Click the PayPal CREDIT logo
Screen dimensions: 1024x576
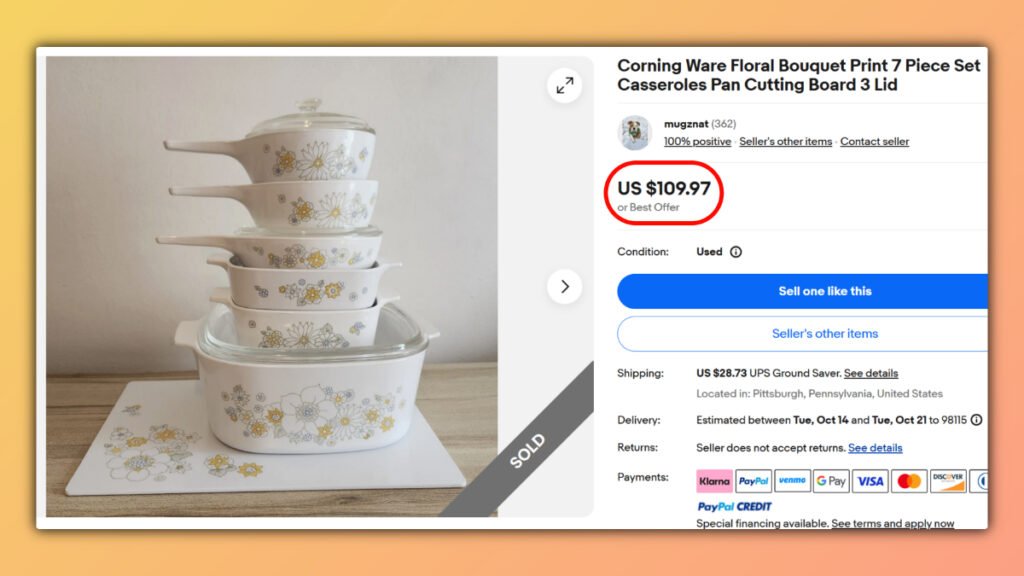[735, 506]
